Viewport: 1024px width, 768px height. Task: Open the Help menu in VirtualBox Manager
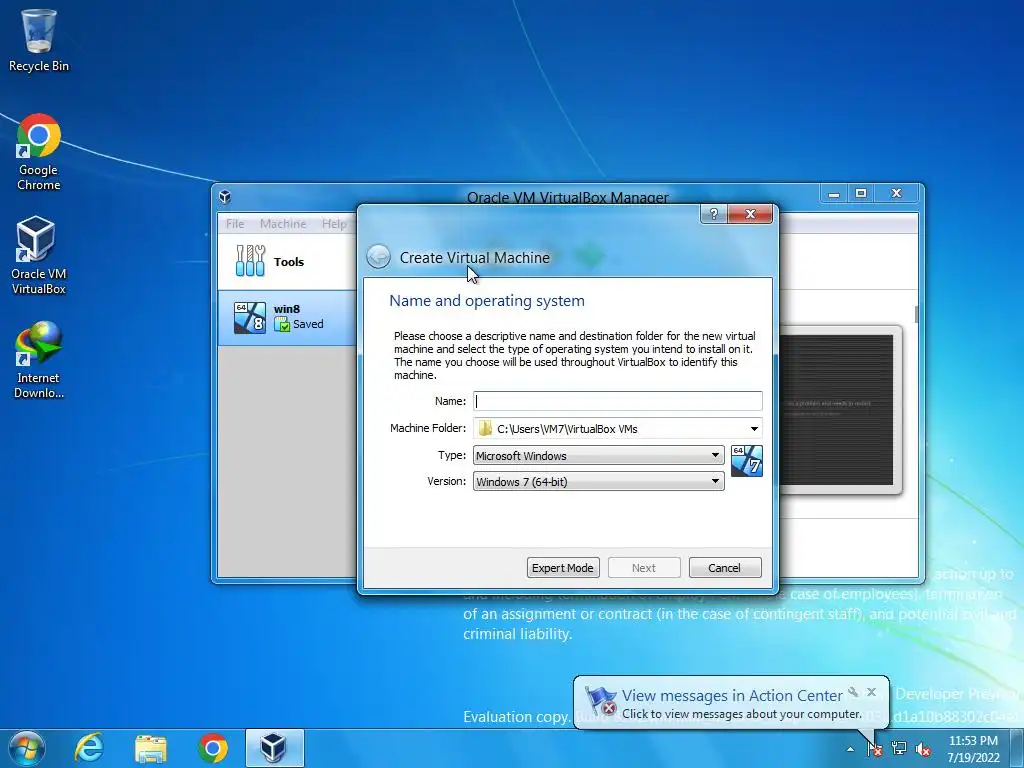pos(334,223)
